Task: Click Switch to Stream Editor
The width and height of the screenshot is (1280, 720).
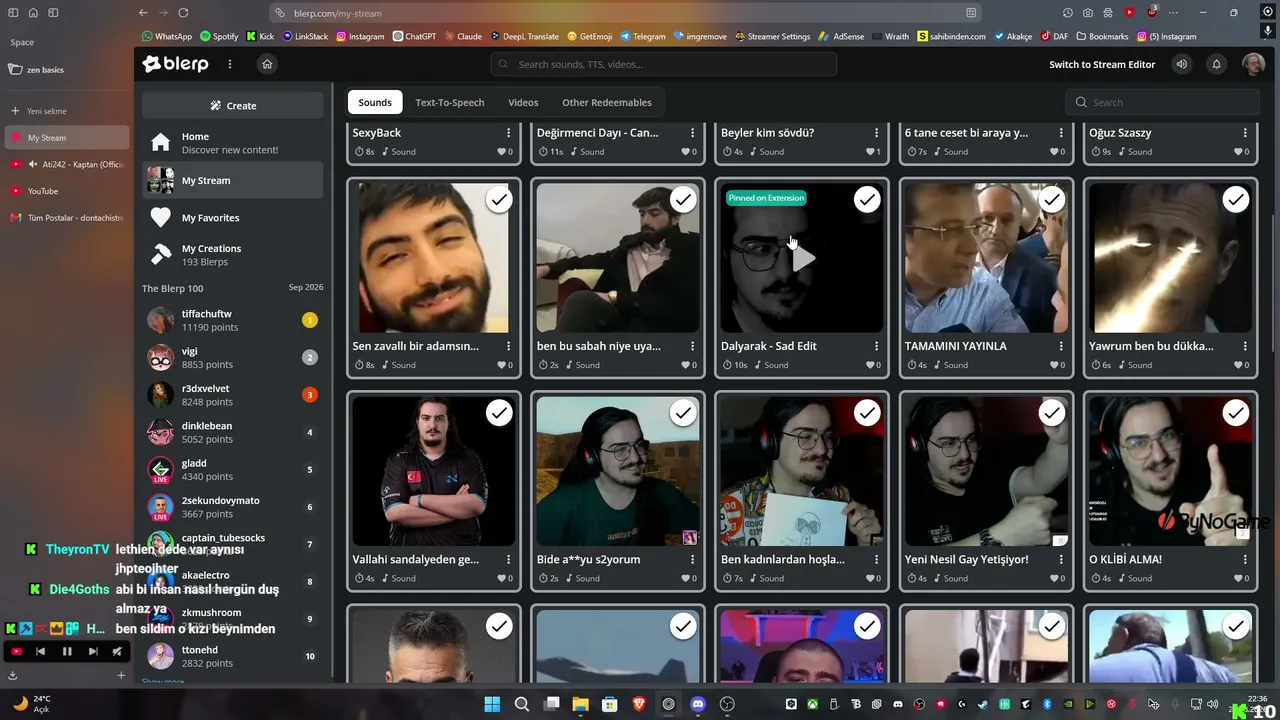Action: [x=1102, y=64]
